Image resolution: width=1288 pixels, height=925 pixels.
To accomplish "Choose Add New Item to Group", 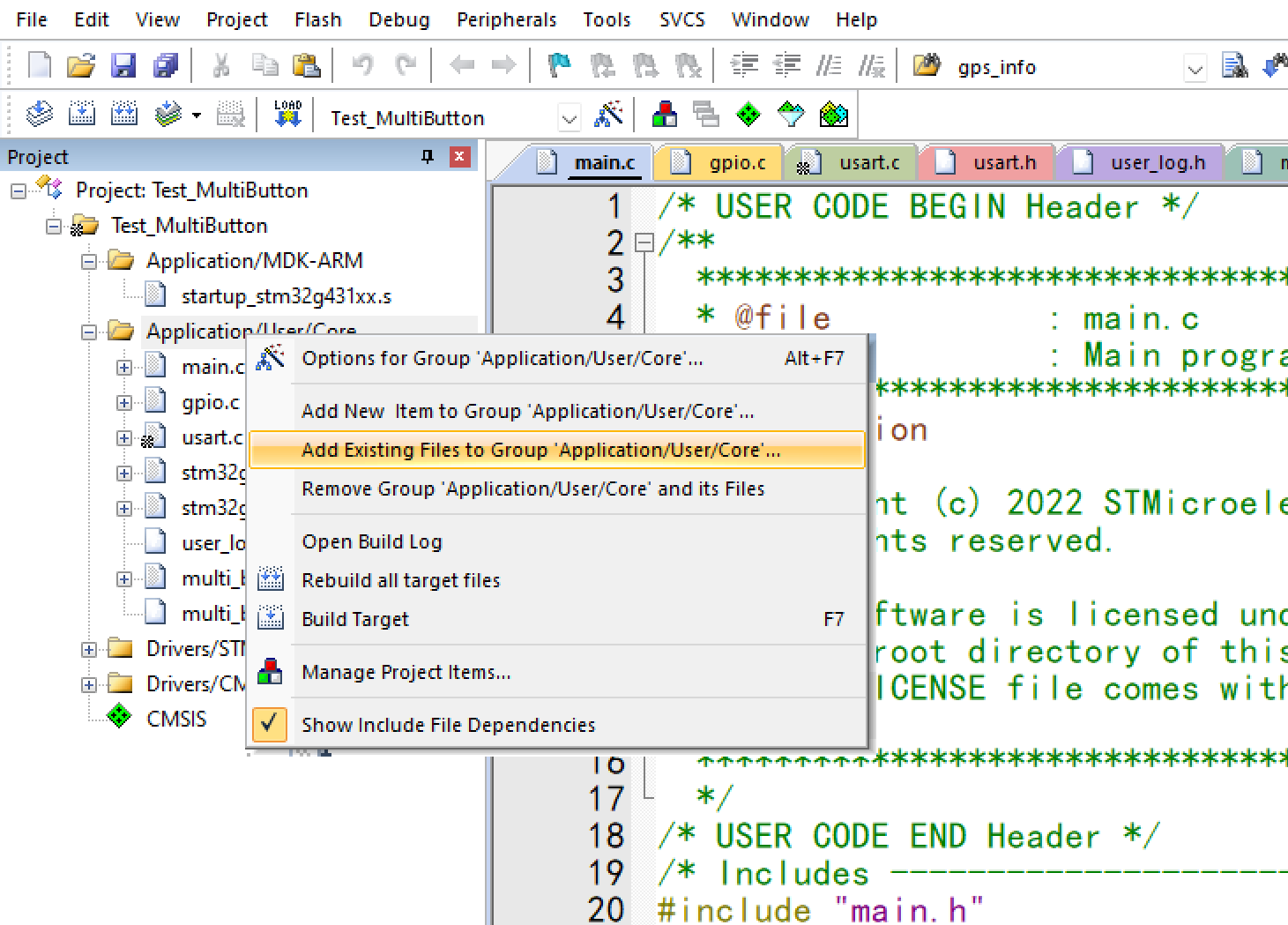I will pyautogui.click(x=556, y=411).
